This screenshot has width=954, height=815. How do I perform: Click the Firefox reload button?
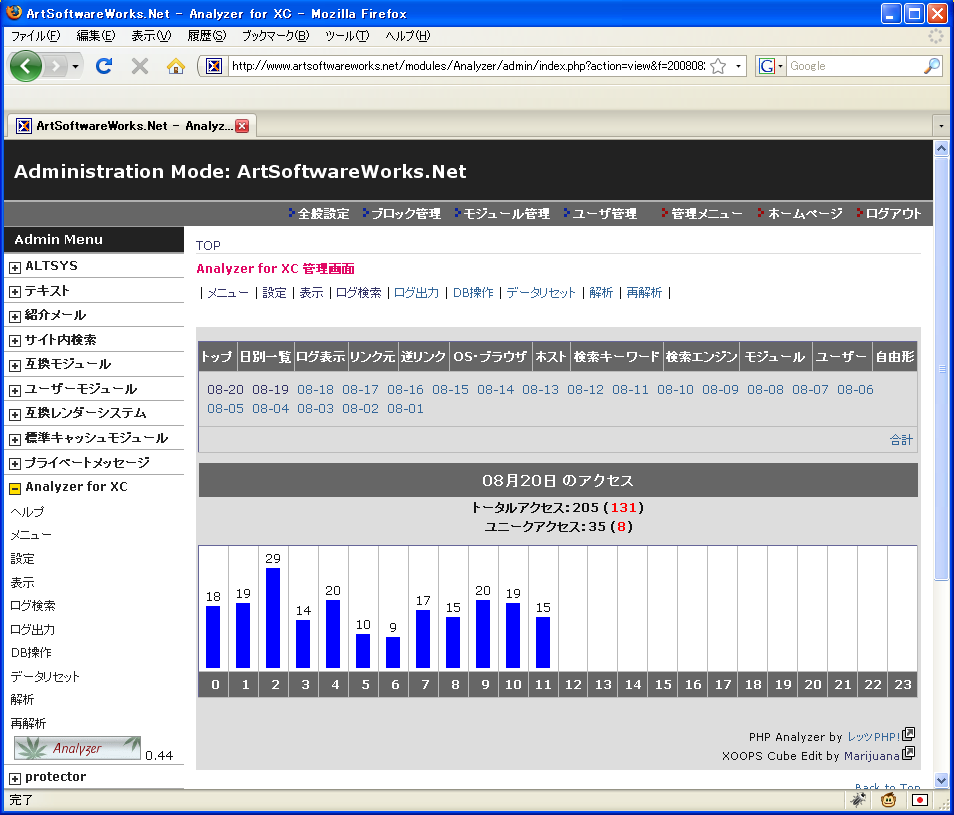[103, 66]
